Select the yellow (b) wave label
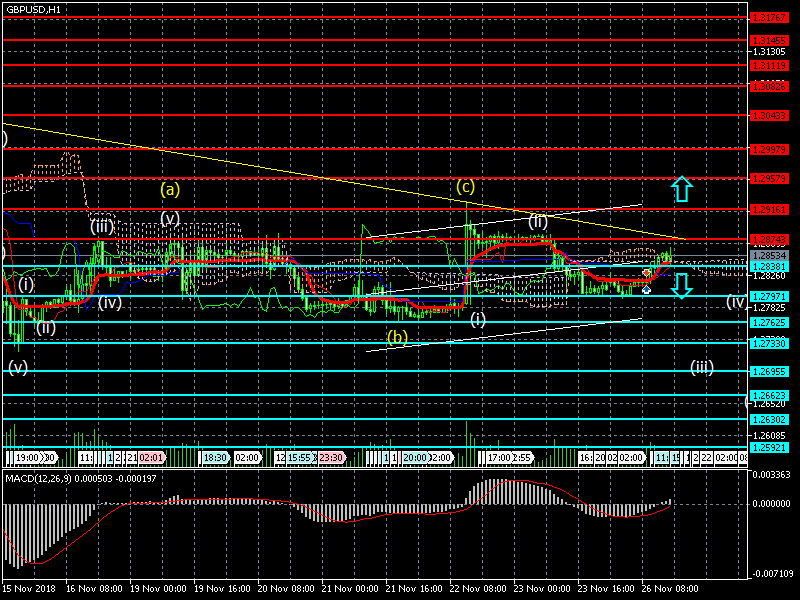The image size is (800, 600). coord(397,337)
